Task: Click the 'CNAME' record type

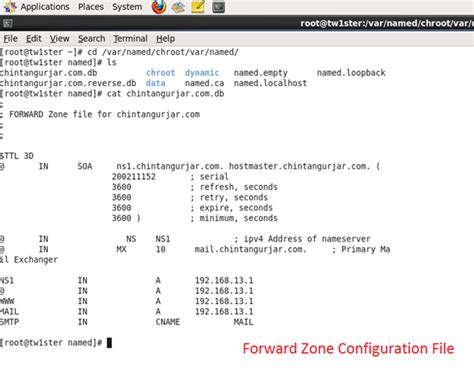Action: pos(168,322)
